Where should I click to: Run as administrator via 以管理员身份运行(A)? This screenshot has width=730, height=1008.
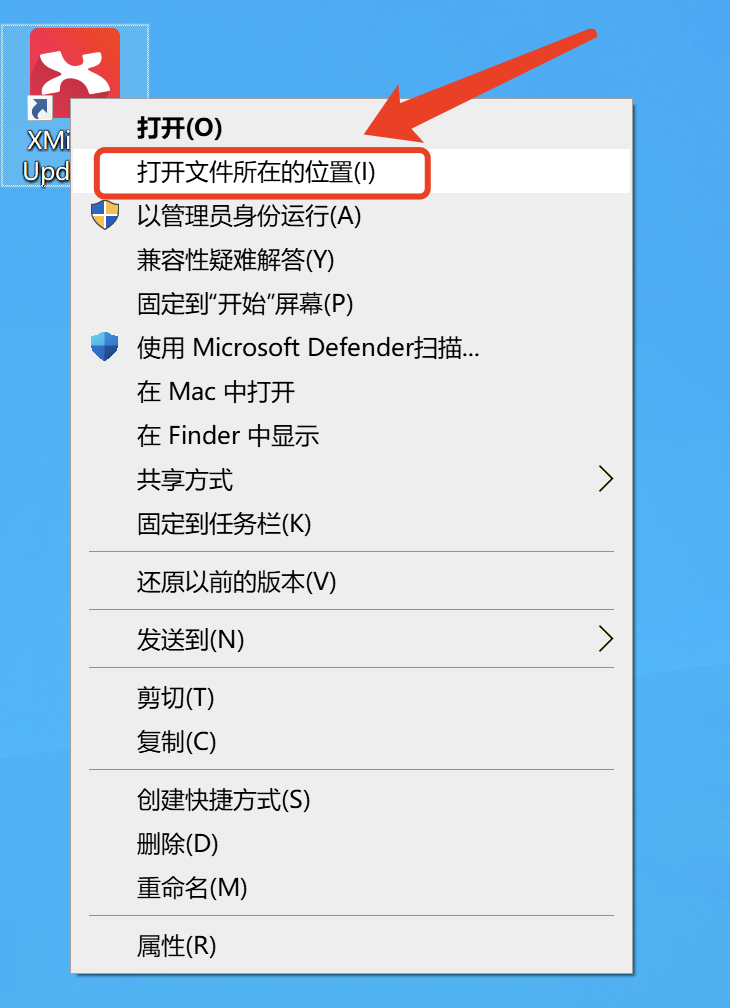[x=249, y=215]
